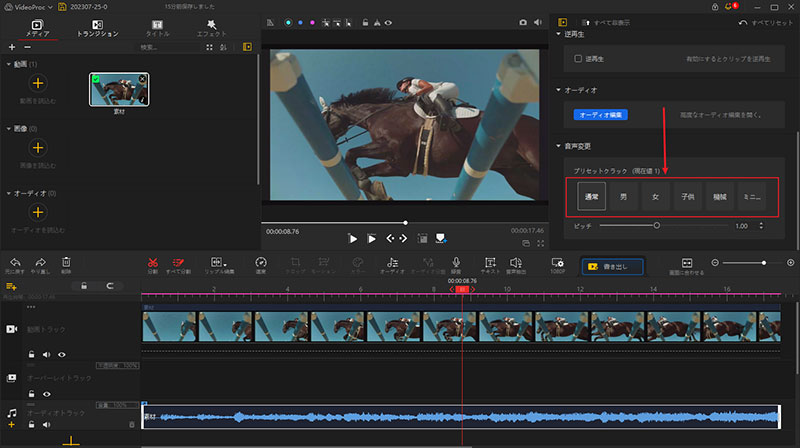Click the yellow inspector panel icon
800x448 pixels.
[x=562, y=22]
